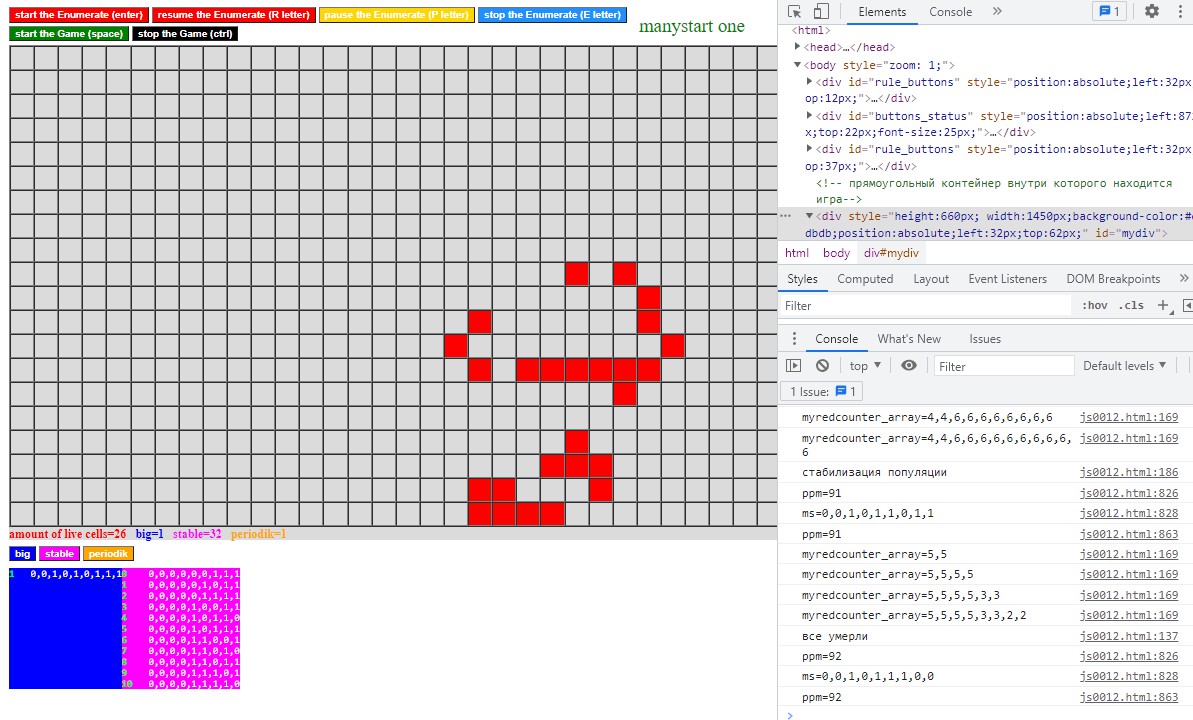Select div#mydiv in the breadcrumb
Image resolution: width=1193 pixels, height=720 pixels.
click(x=891, y=253)
